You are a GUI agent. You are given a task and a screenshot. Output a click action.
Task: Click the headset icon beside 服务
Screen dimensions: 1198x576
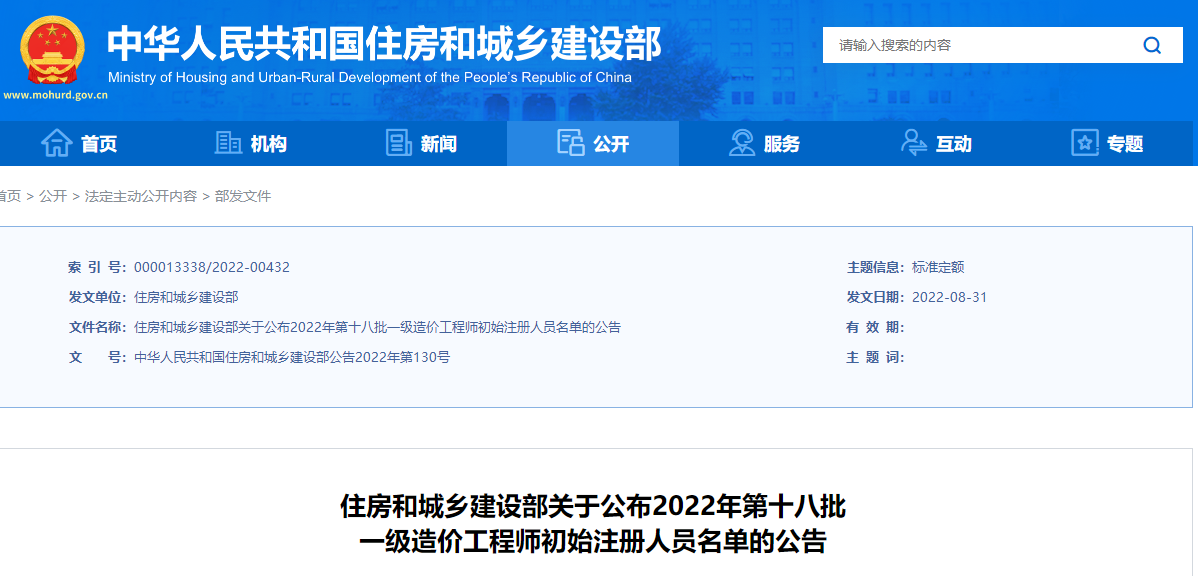[742, 144]
